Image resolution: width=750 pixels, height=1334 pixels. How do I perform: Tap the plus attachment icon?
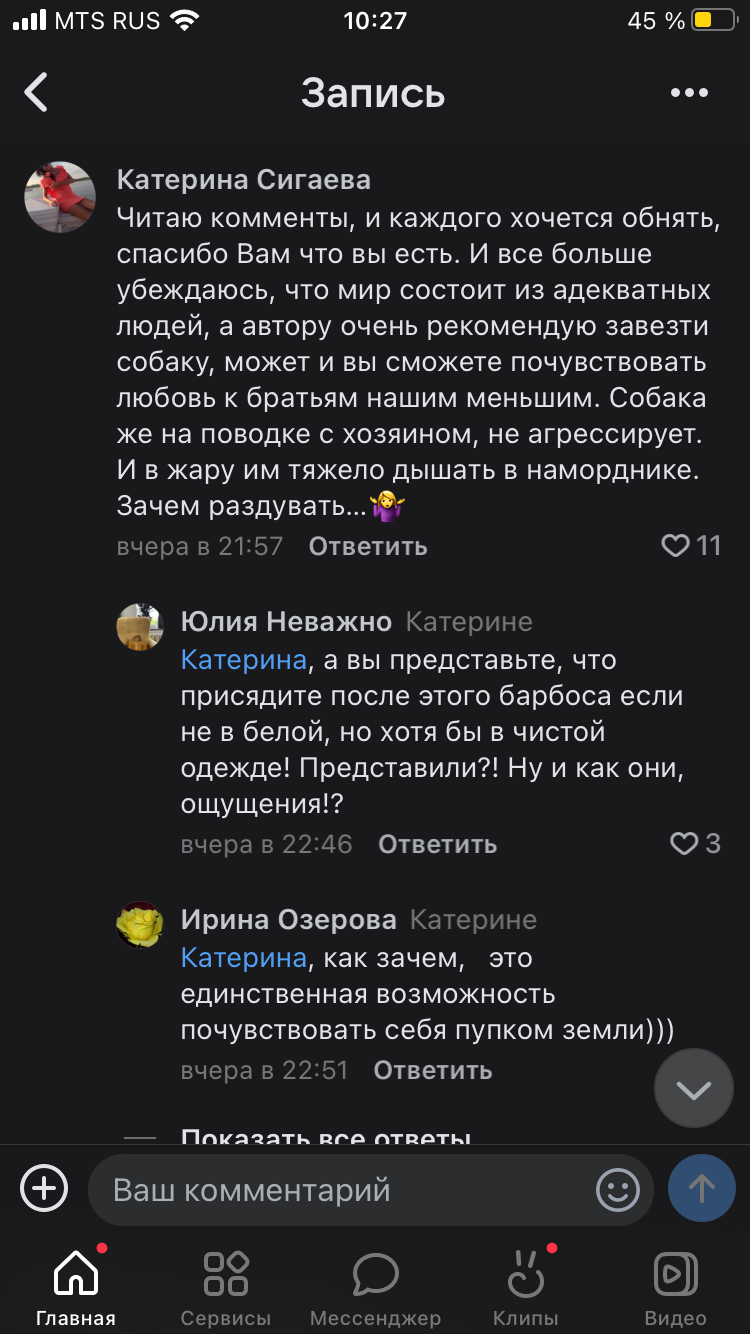click(x=44, y=1188)
